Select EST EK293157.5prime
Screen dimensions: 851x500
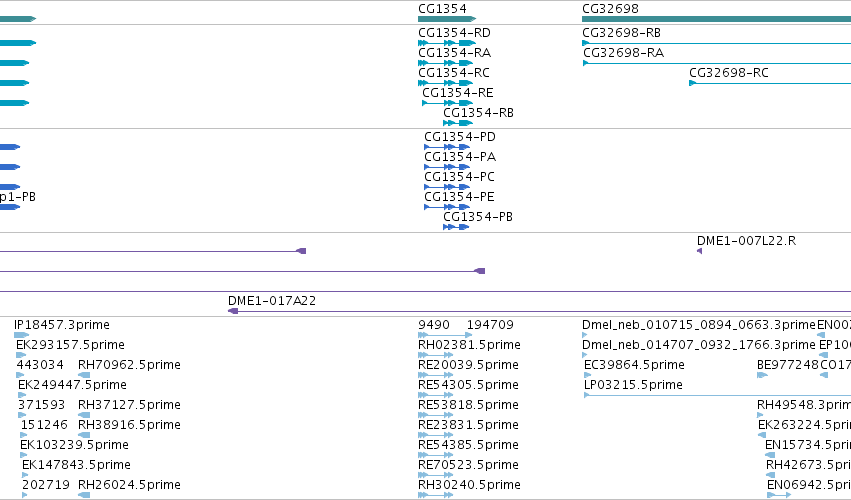tap(70, 345)
